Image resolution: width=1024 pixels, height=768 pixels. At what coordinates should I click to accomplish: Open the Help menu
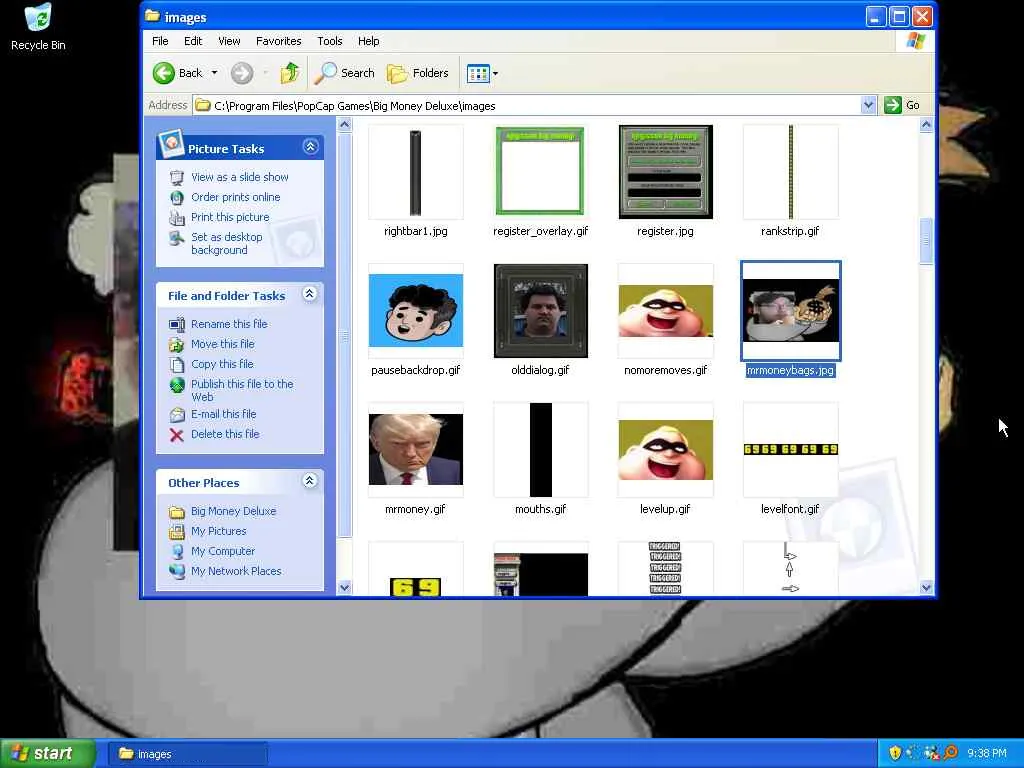coord(368,41)
